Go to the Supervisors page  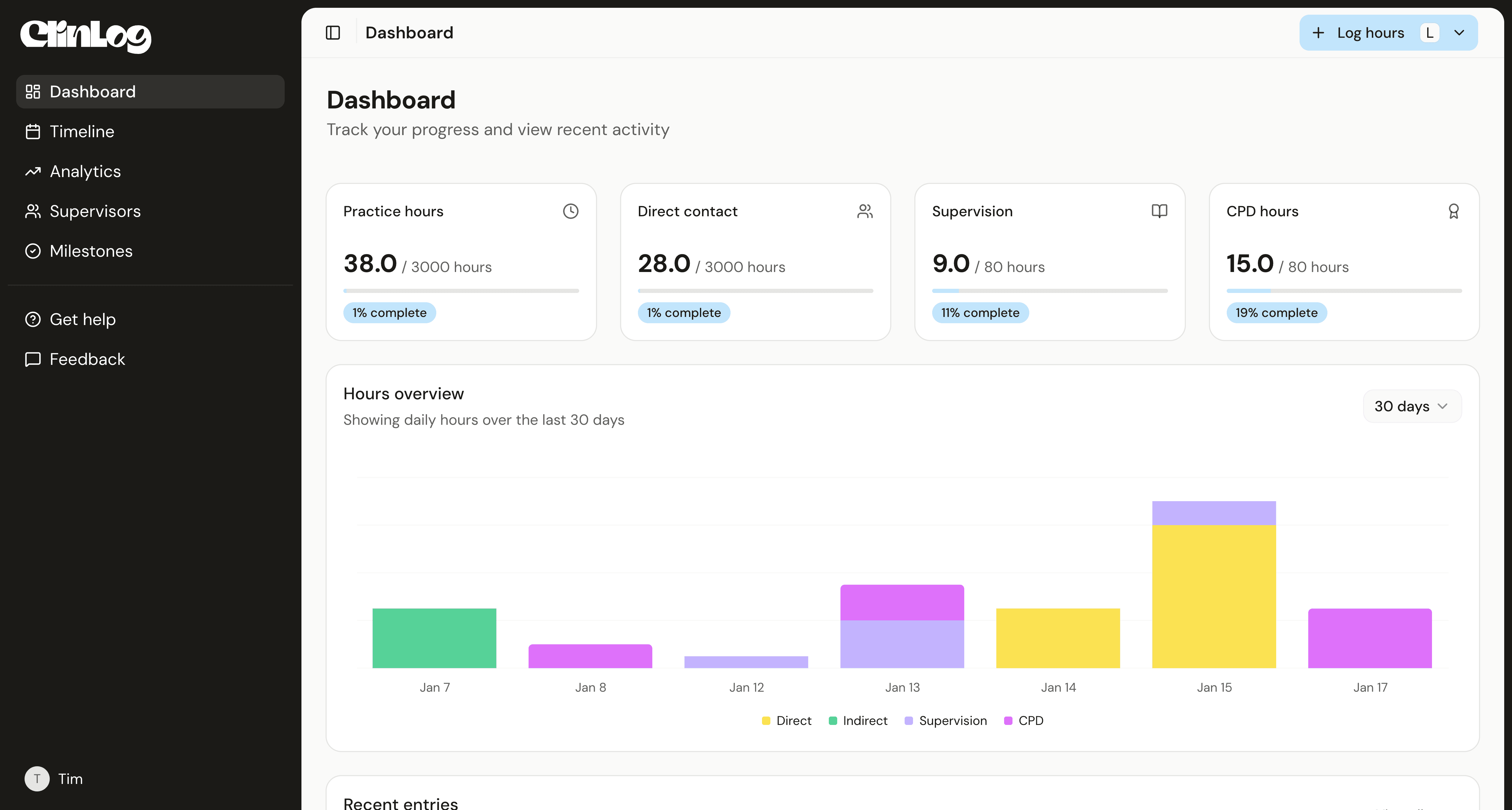(95, 211)
